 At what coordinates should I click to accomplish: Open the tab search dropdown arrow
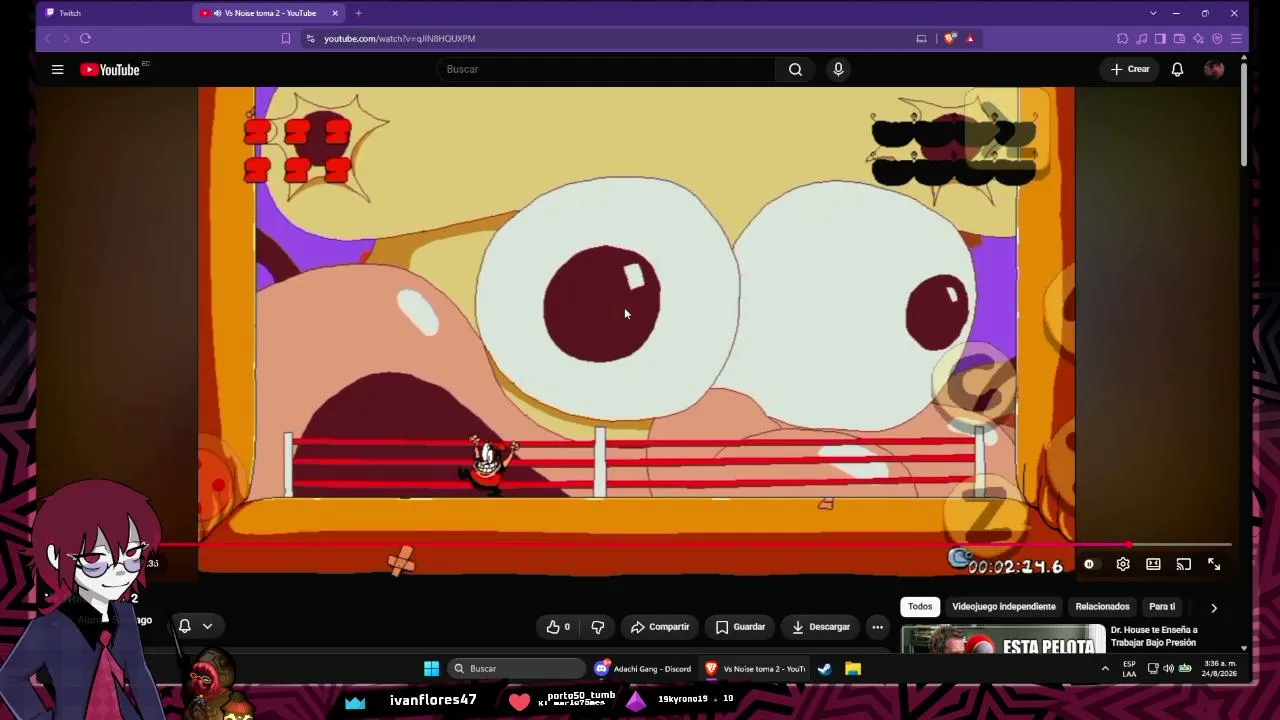click(x=1153, y=13)
